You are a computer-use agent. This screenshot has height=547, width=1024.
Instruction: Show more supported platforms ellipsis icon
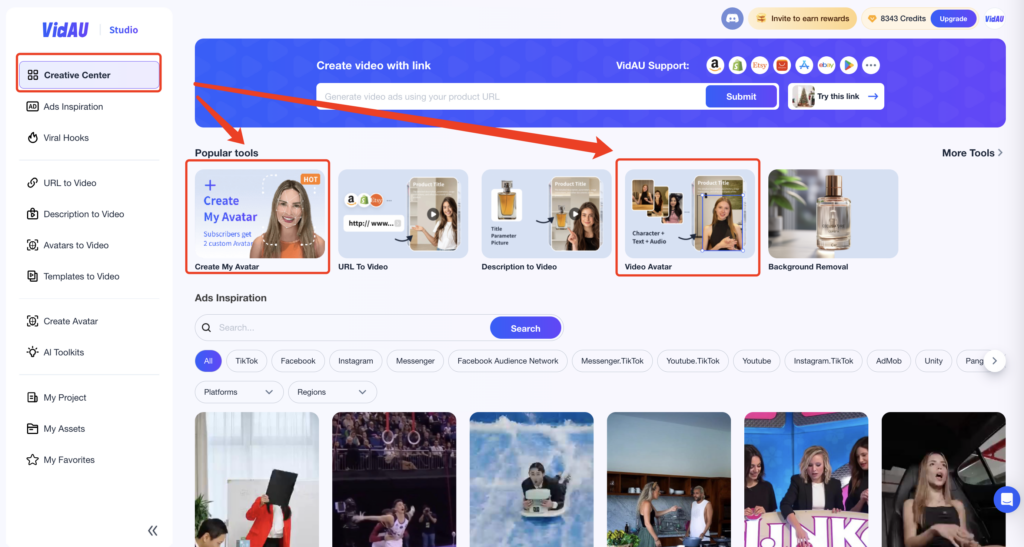tap(871, 65)
